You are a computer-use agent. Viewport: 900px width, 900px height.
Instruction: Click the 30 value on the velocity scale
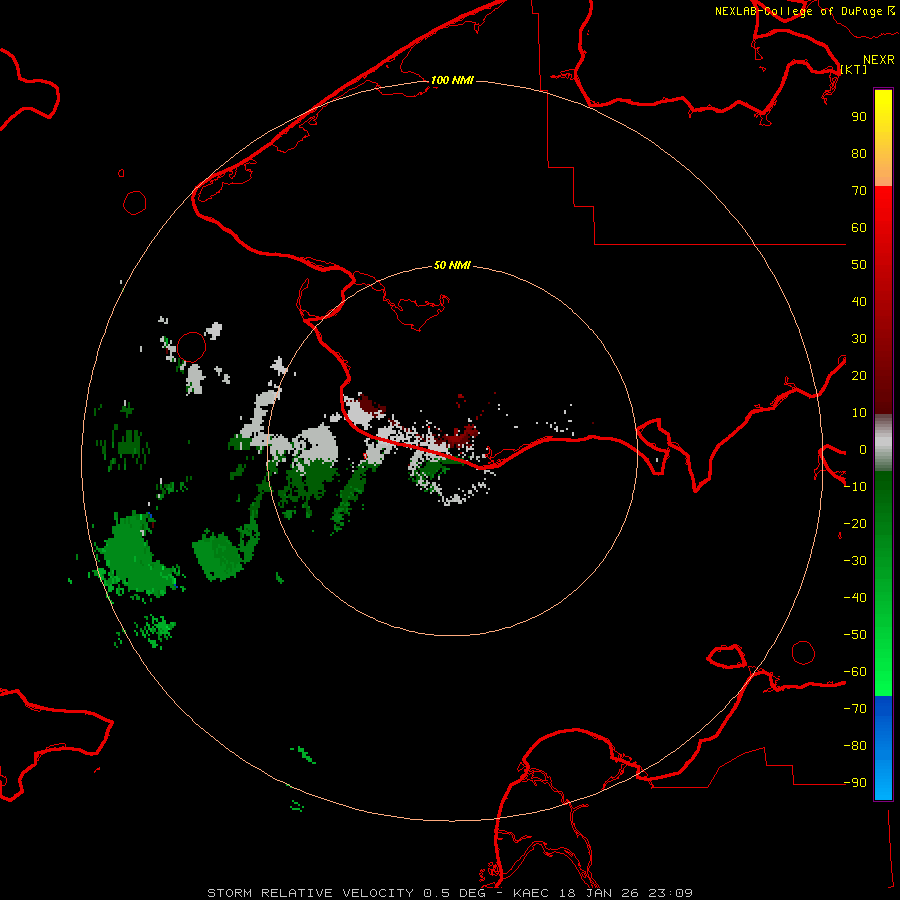click(859, 339)
